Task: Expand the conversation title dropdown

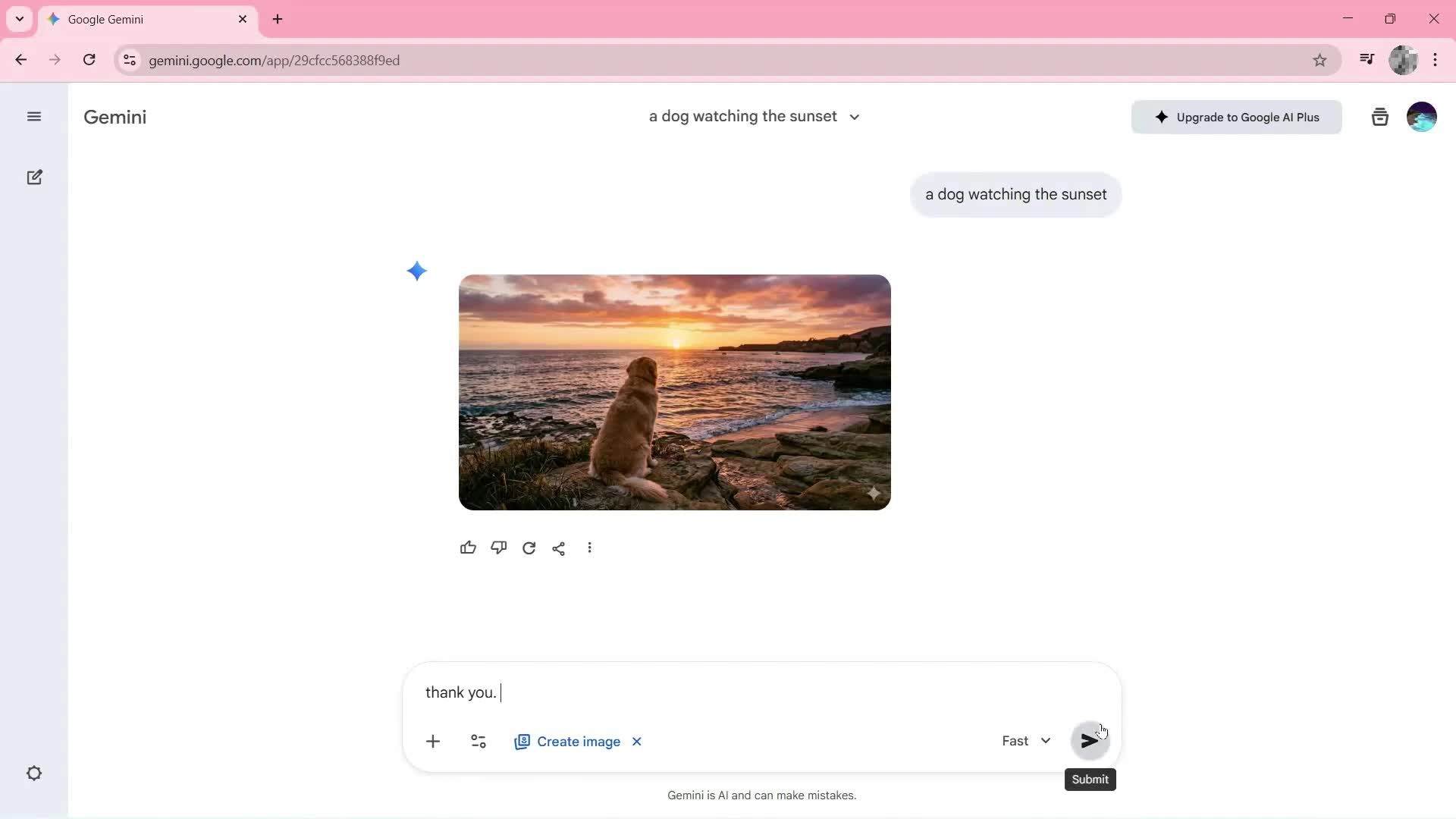Action: (854, 116)
